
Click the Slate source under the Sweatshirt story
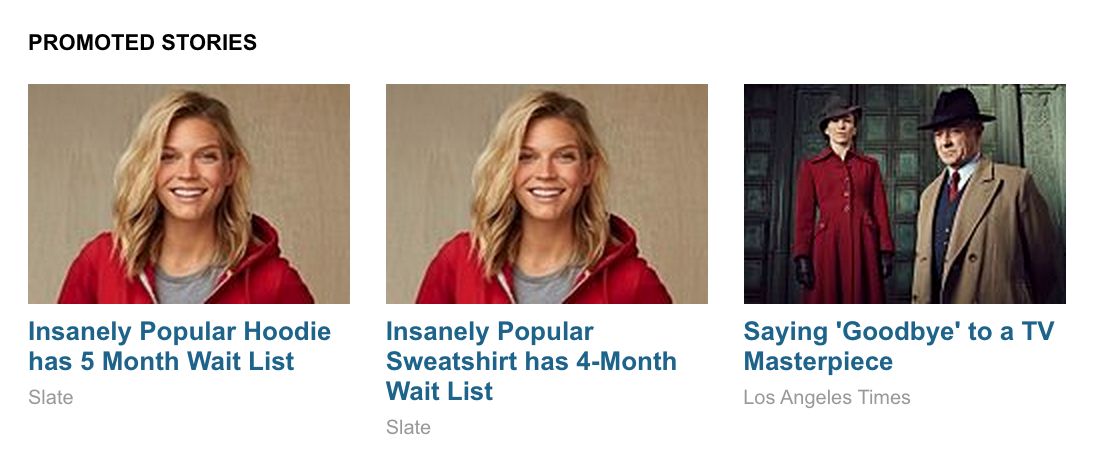[x=408, y=427]
